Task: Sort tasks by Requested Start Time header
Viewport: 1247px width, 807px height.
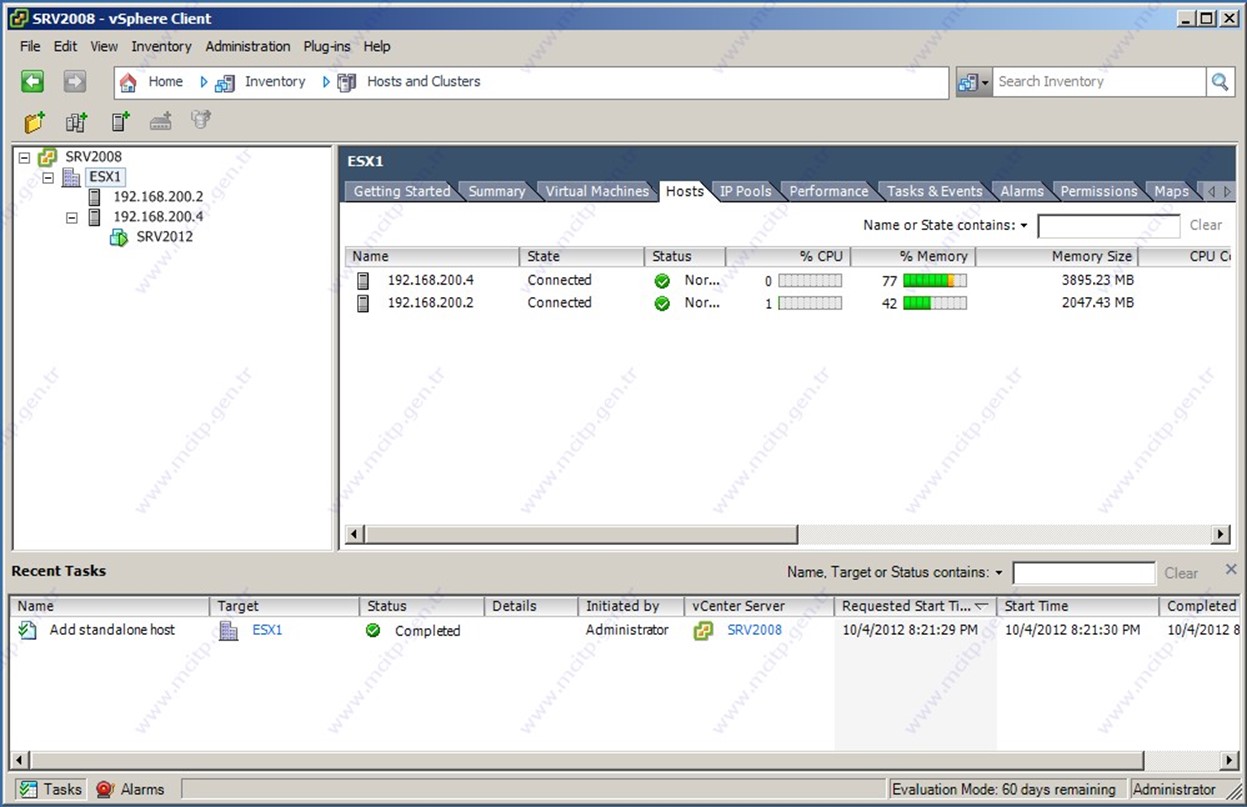Action: pos(915,606)
